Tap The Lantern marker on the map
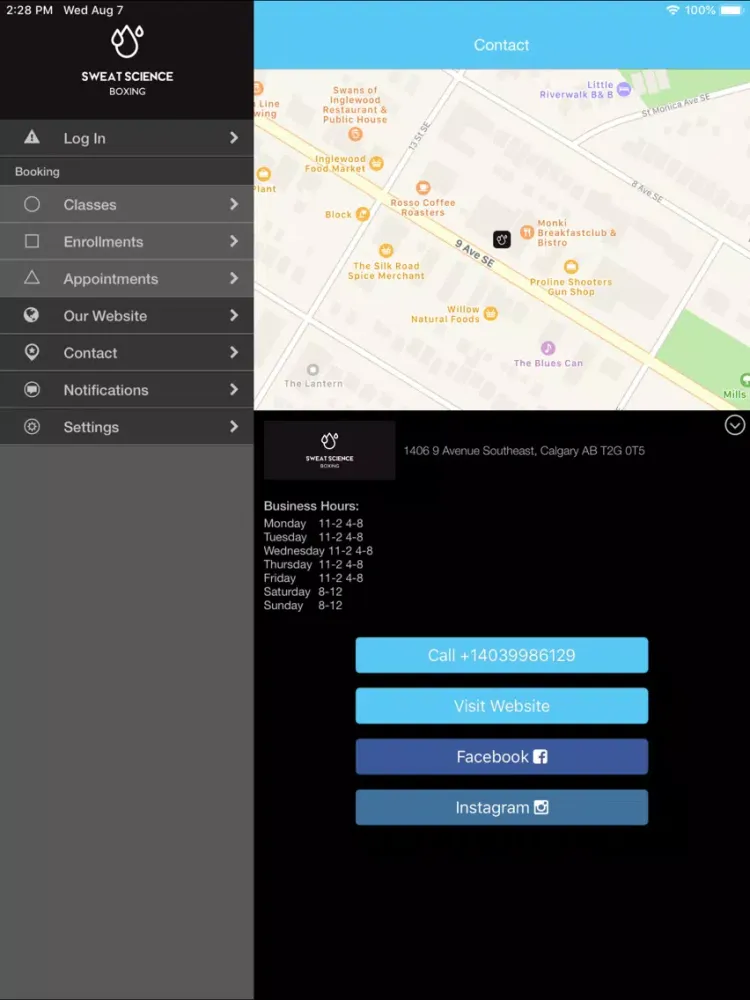750x1000 pixels. pos(312,369)
